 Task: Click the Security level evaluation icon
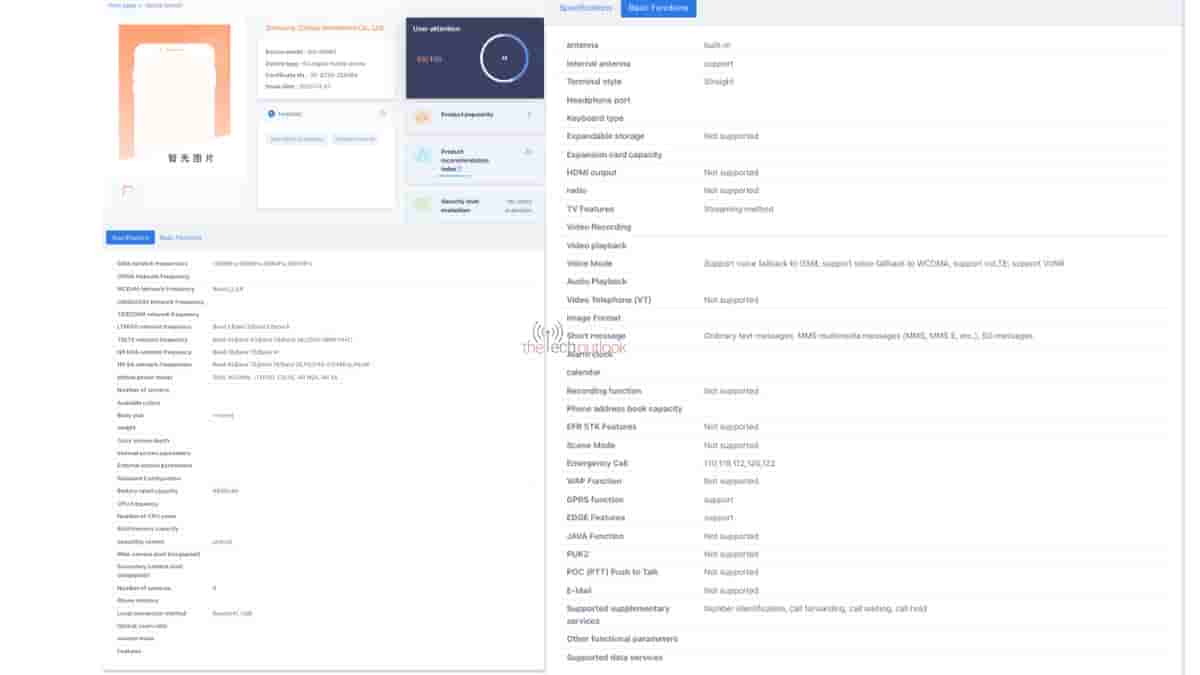tap(422, 204)
